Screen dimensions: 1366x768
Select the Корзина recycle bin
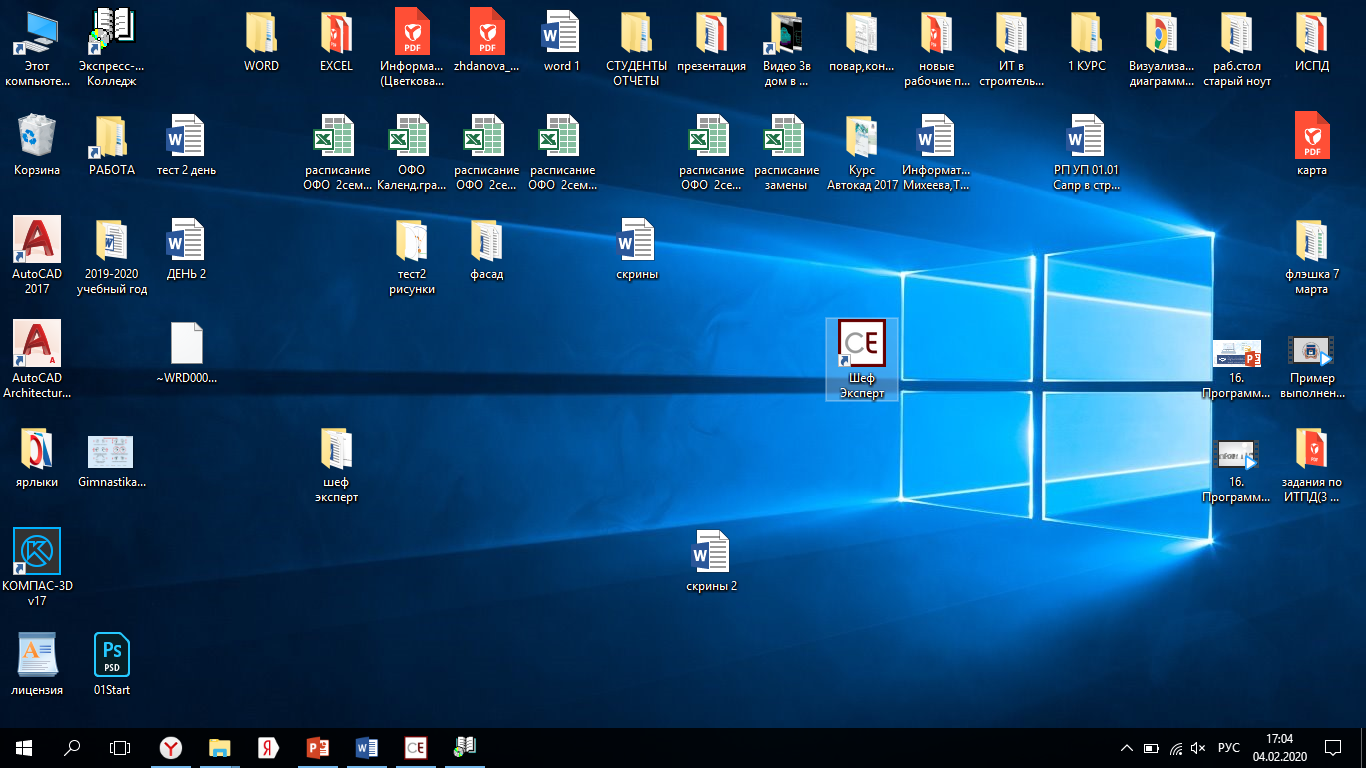[37, 146]
